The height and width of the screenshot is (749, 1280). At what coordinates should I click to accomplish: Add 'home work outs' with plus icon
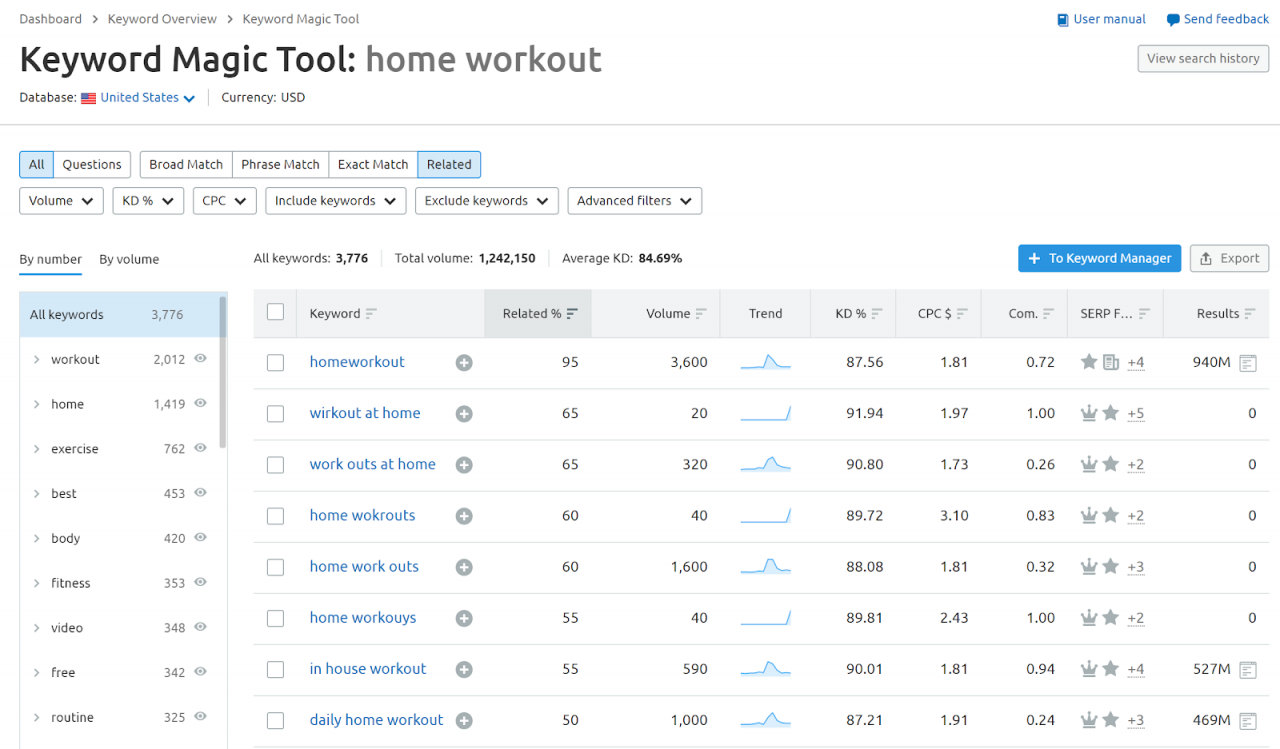tap(464, 567)
